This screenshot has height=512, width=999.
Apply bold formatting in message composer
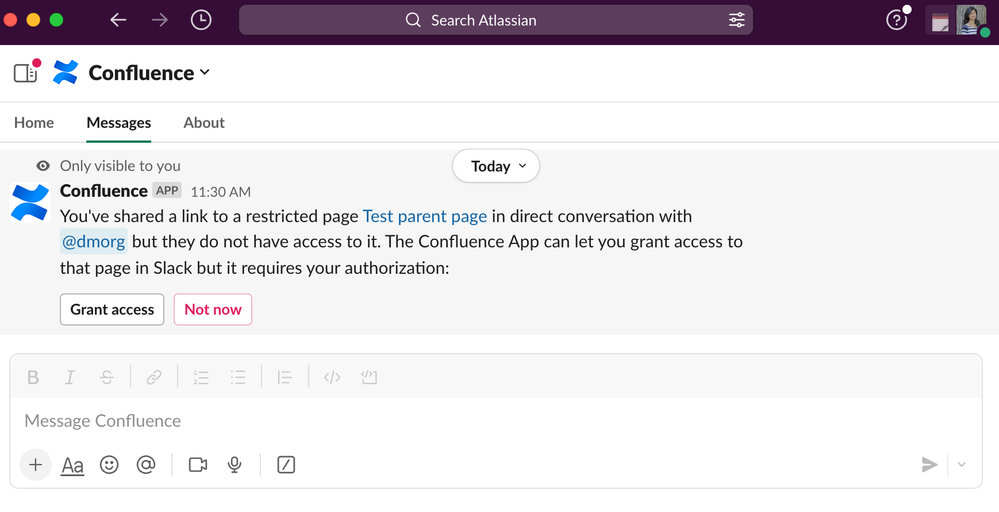(33, 377)
